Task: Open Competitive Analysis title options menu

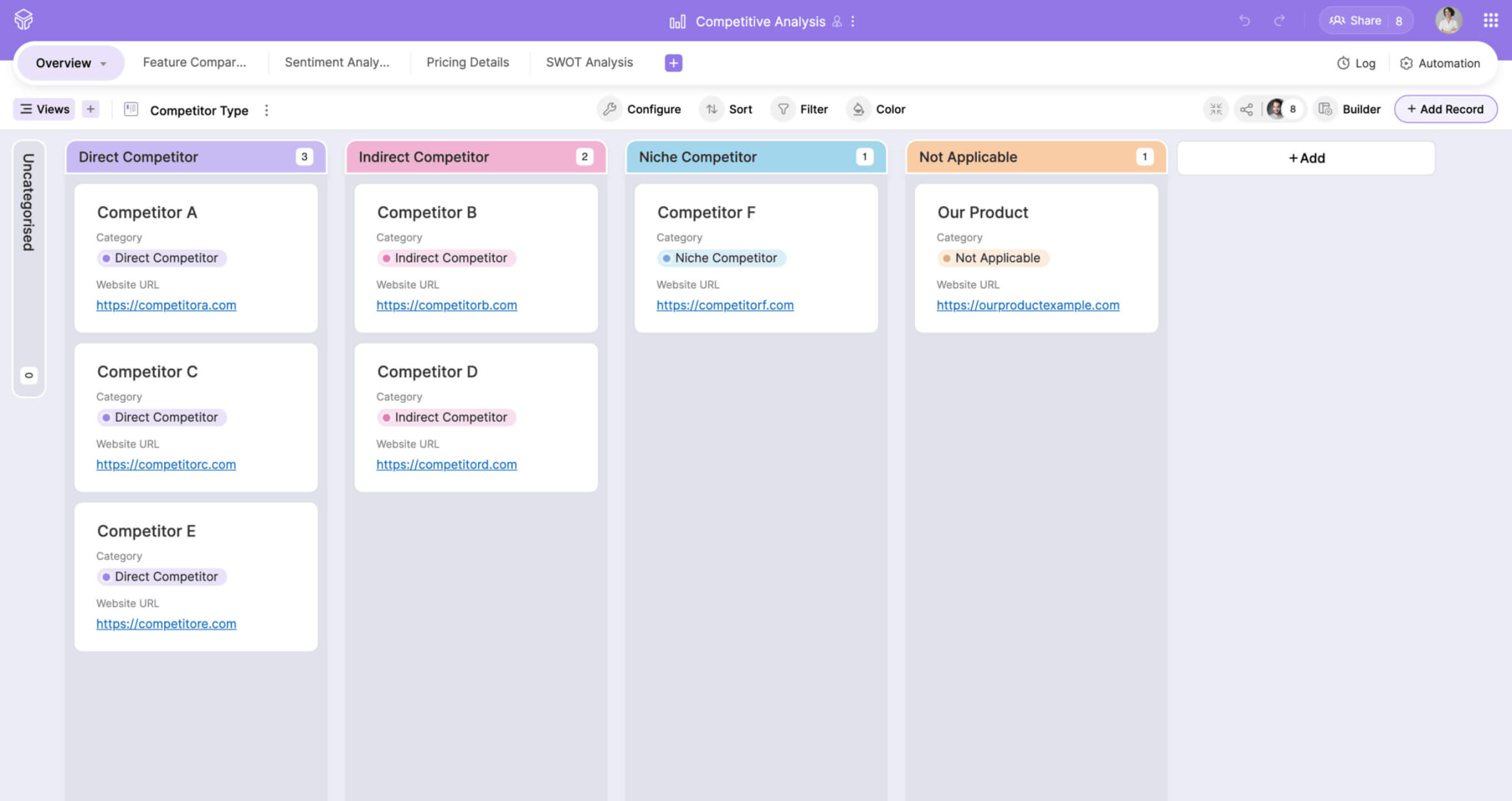Action: pos(853,21)
